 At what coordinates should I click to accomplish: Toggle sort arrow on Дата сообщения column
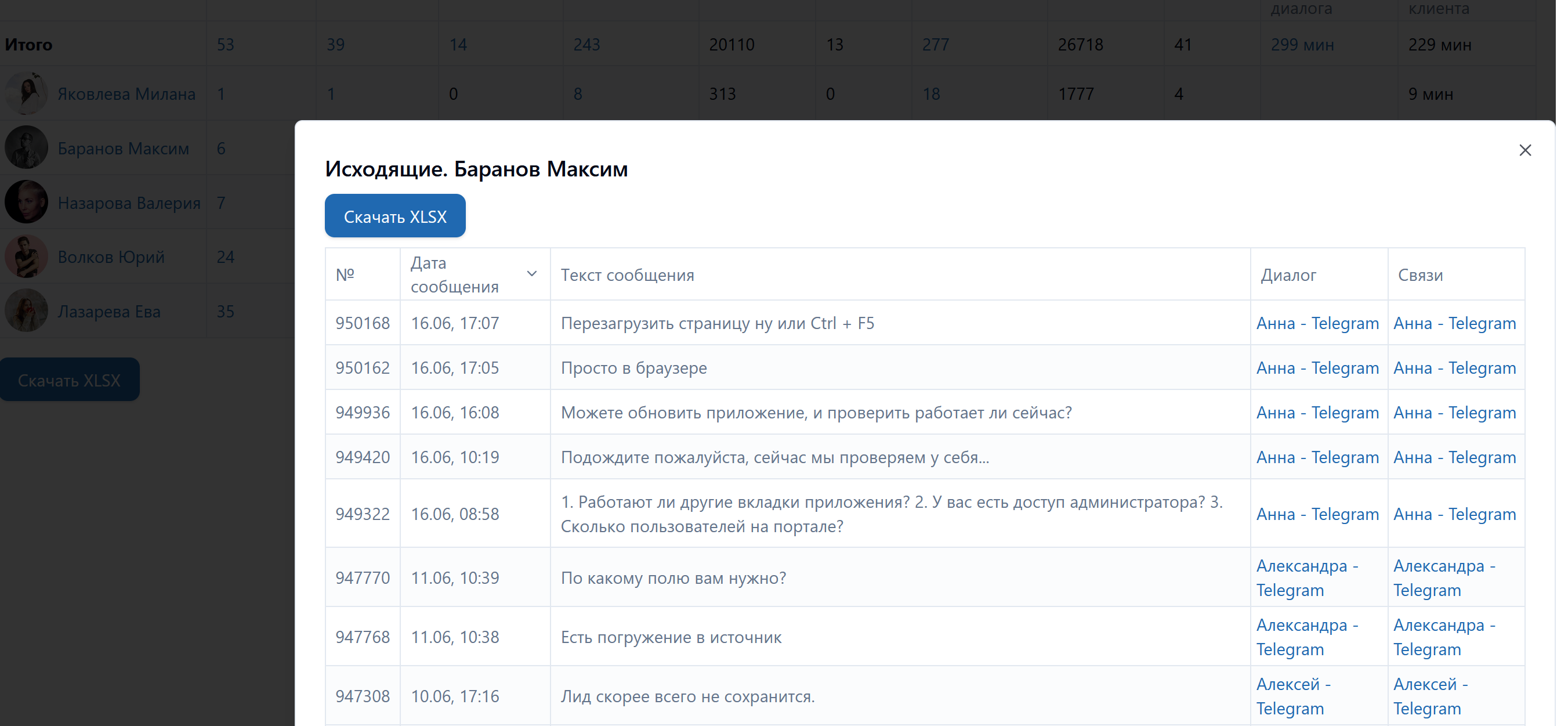point(531,274)
